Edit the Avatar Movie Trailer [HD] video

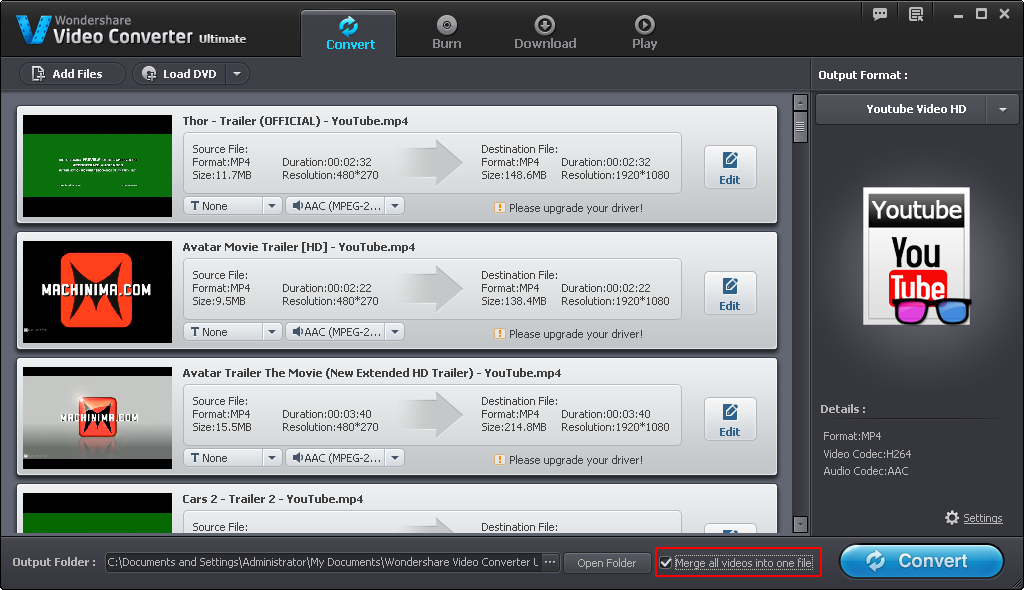[730, 293]
